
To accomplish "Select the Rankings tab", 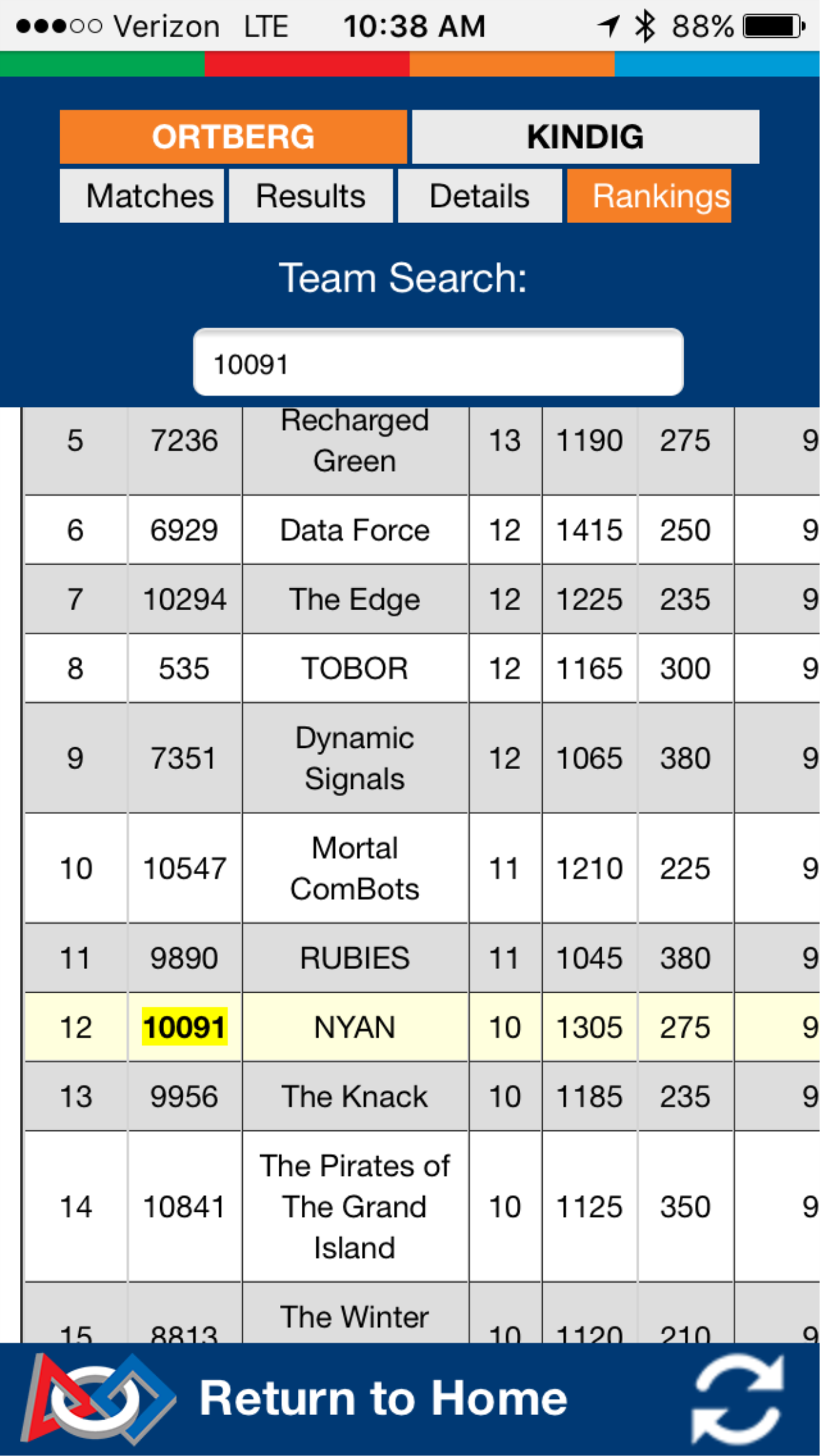I will pos(649,197).
